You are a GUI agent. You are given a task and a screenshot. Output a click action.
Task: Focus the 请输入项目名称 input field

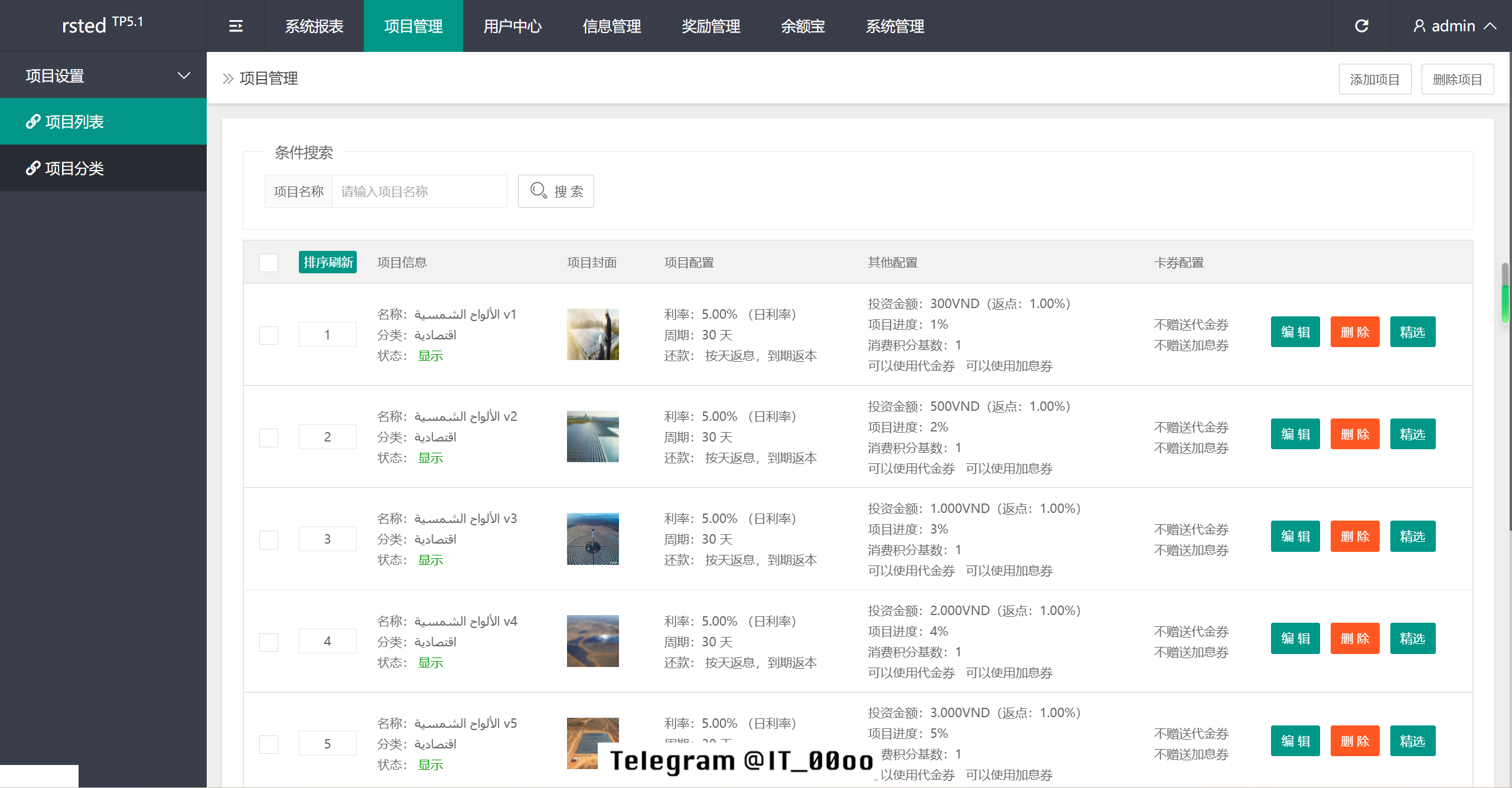pos(419,191)
